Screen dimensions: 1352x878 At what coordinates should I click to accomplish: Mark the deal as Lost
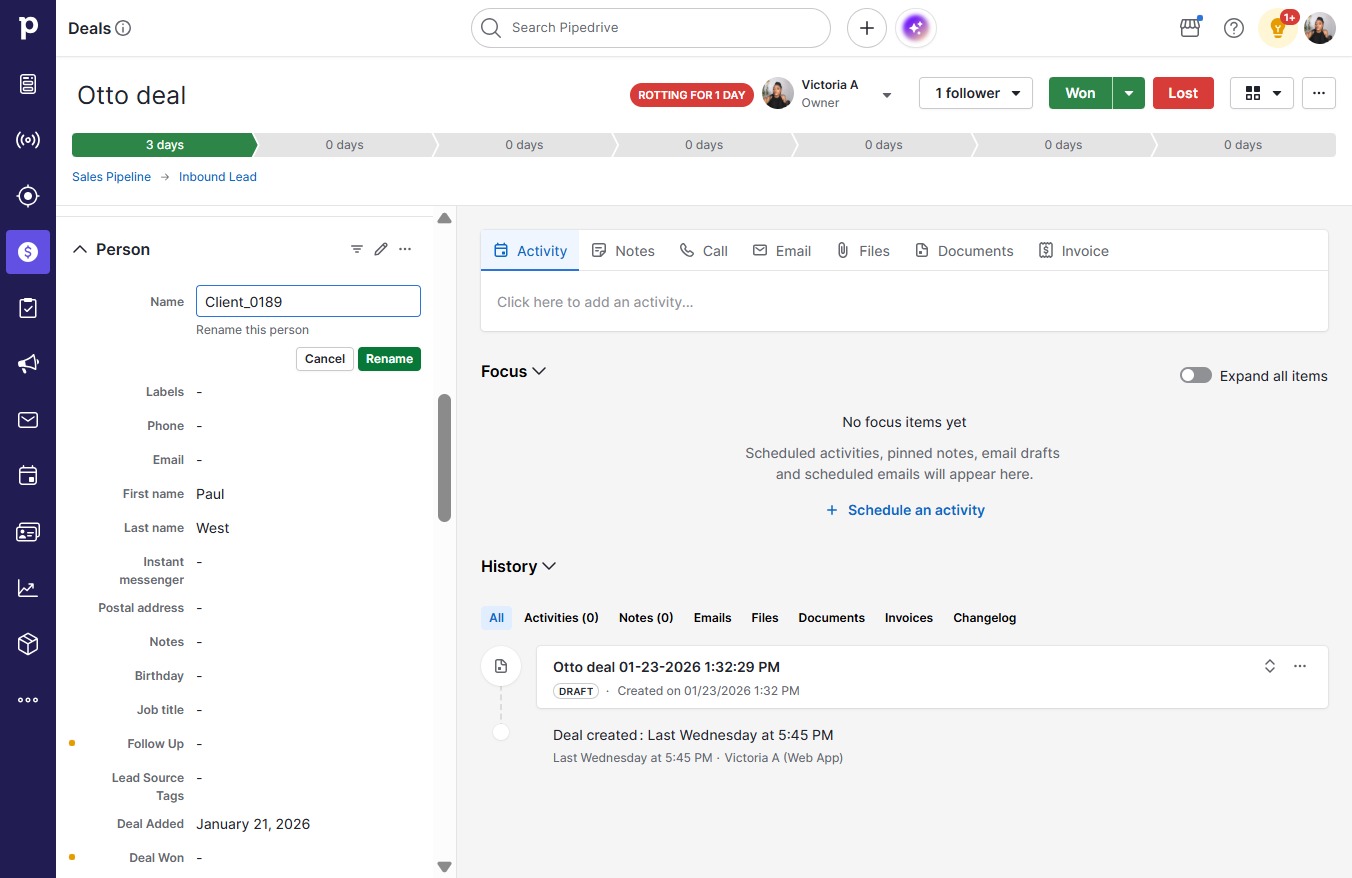point(1183,93)
